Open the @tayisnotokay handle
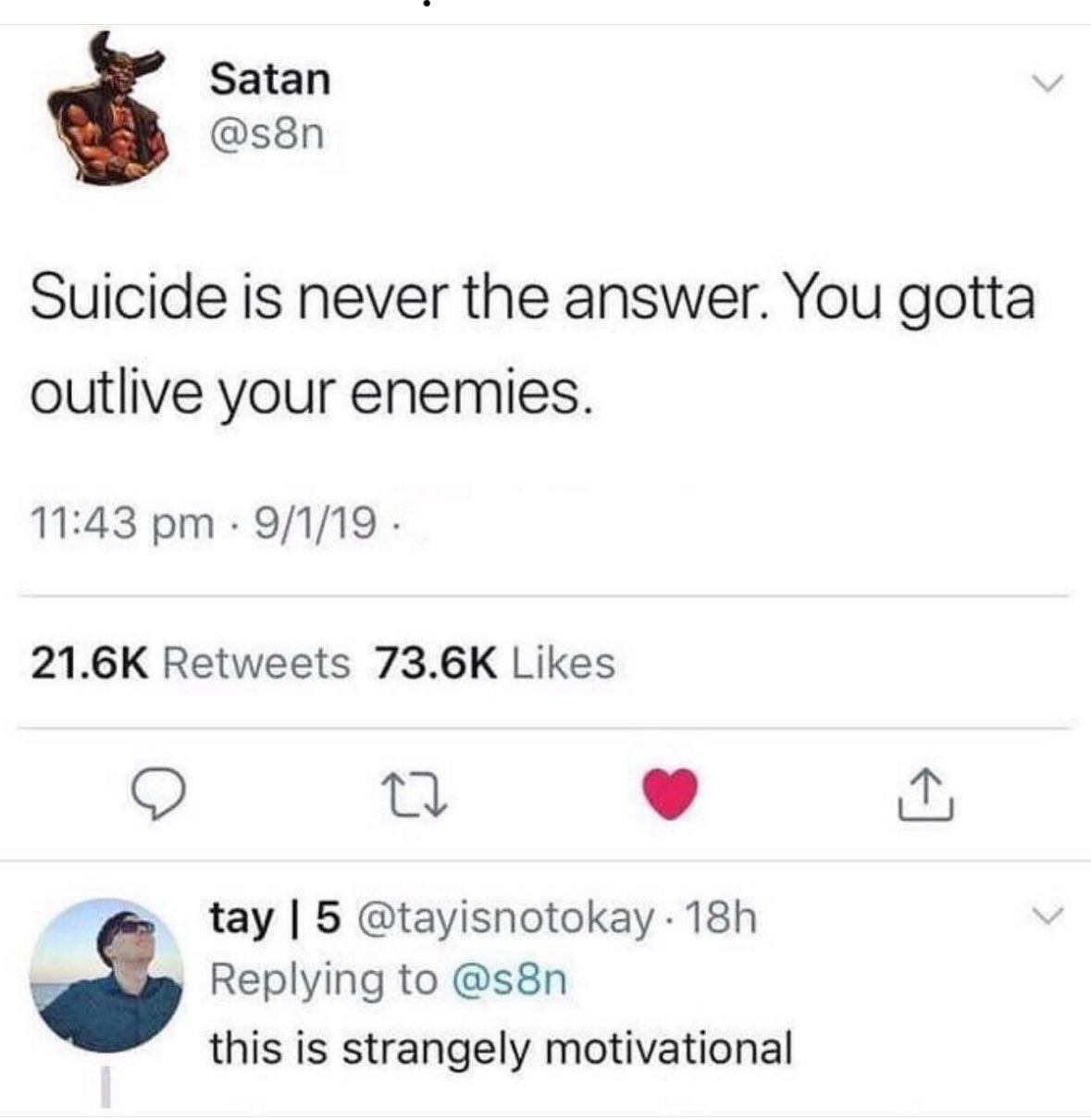This screenshot has width=1091, height=1120. coord(504,918)
